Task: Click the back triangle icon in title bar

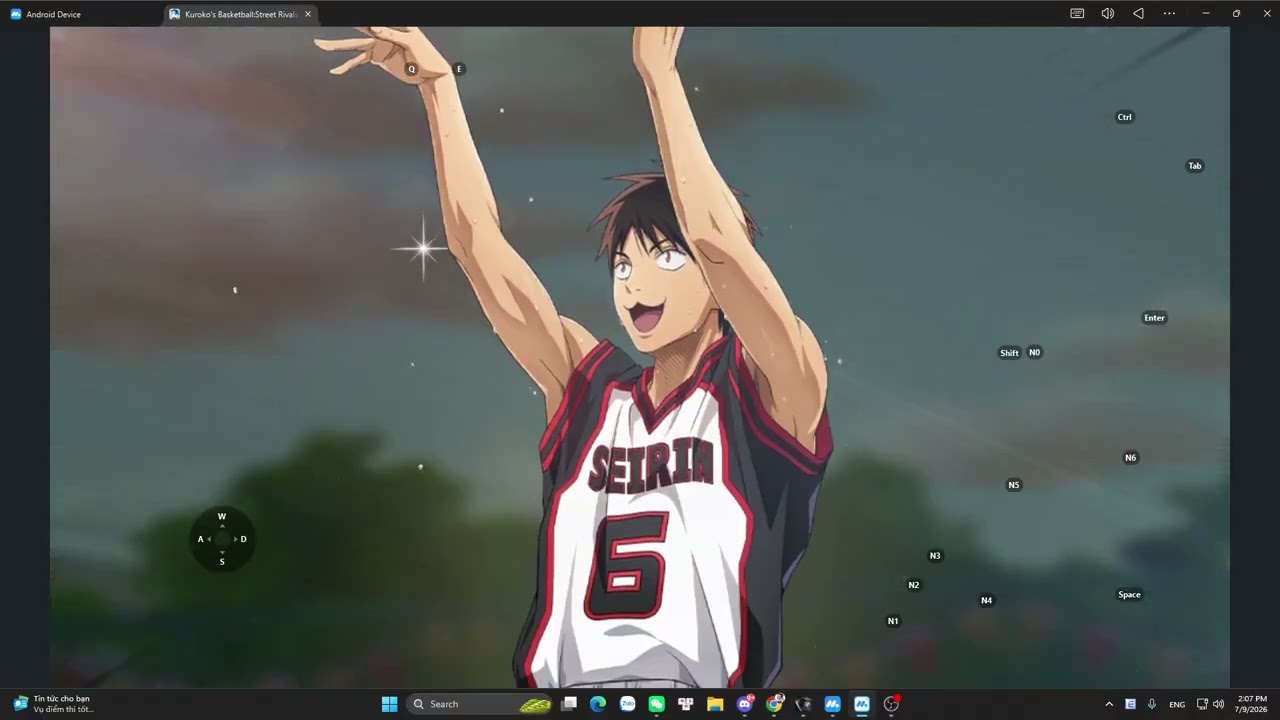Action: (1138, 14)
